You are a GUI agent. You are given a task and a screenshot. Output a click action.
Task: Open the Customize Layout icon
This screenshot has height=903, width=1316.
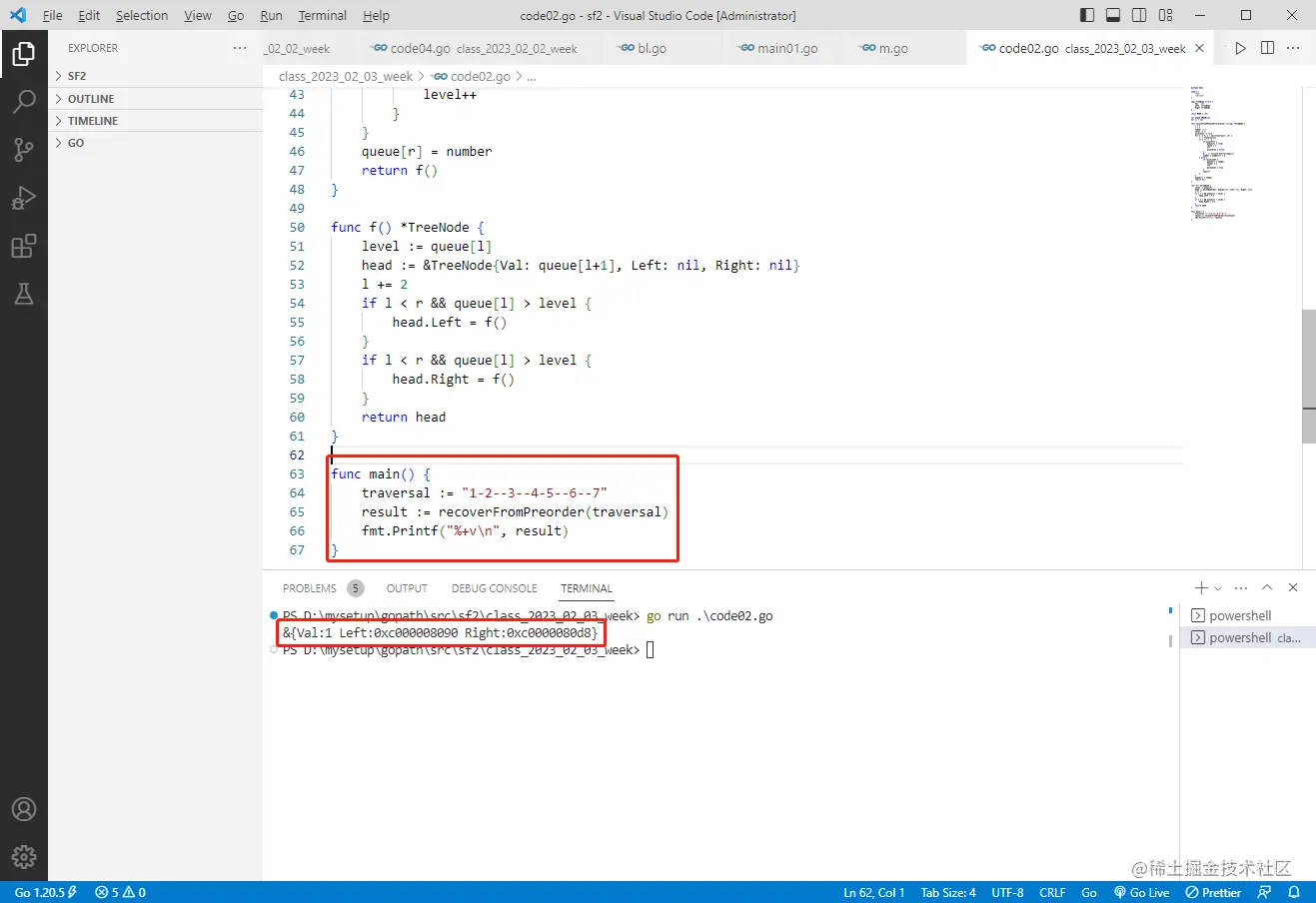(1166, 15)
